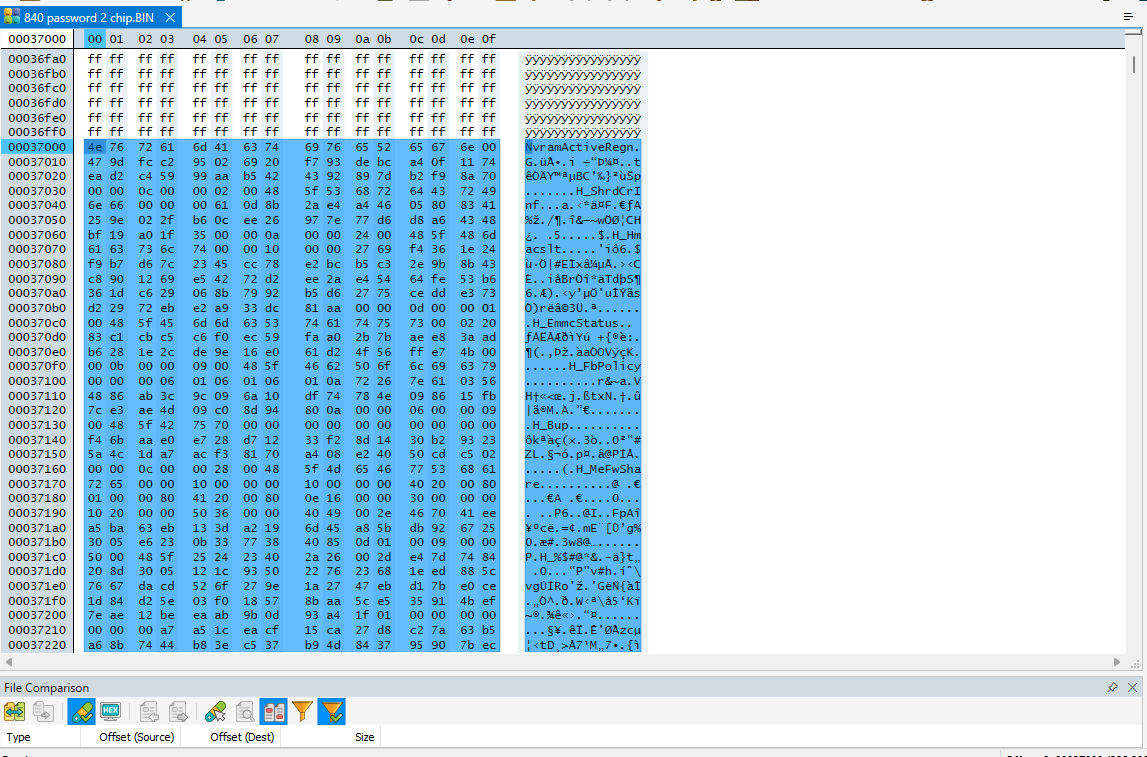Click the NvramActiveRegn. ASCII text
The width and height of the screenshot is (1147, 757).
[583, 147]
